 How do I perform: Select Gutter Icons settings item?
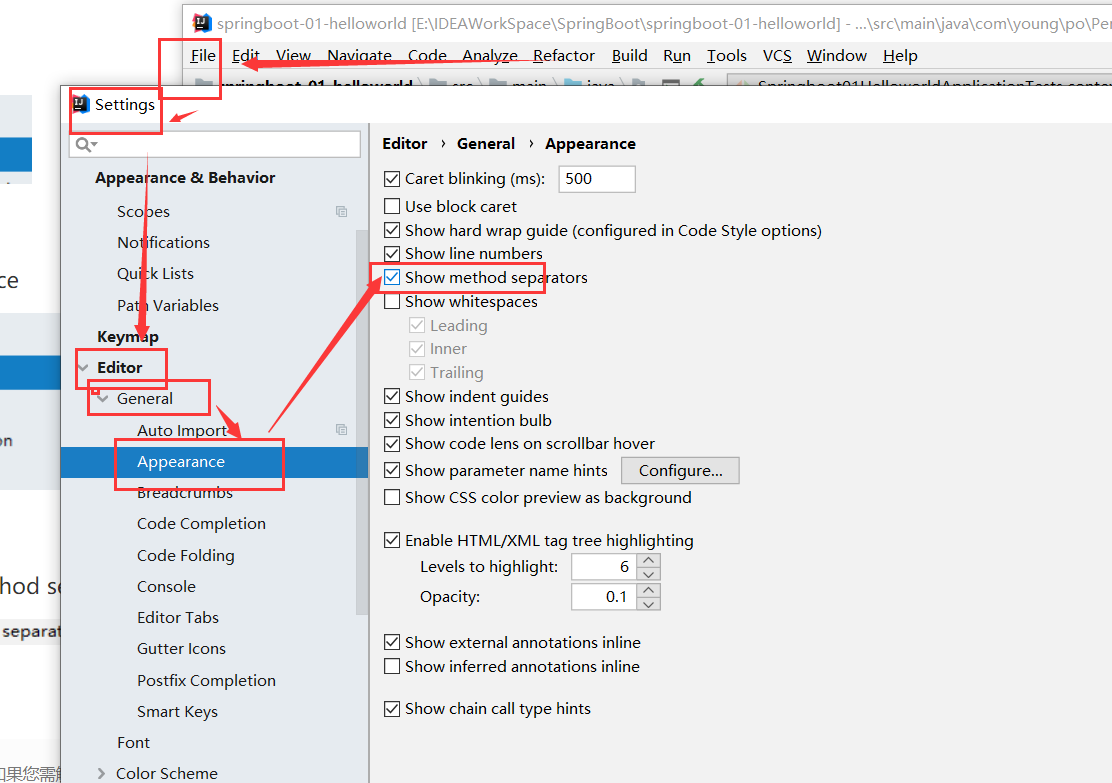pyautogui.click(x=182, y=649)
